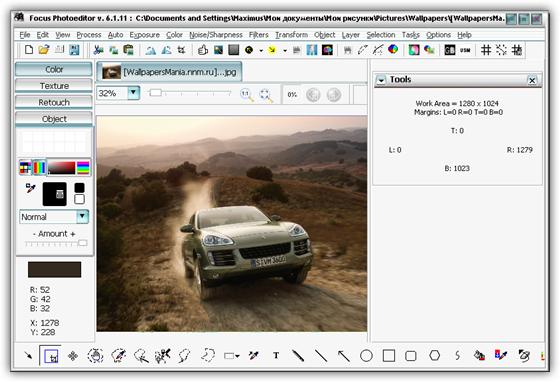
Task: Collapse the Tools panel arrow
Action: (381, 80)
